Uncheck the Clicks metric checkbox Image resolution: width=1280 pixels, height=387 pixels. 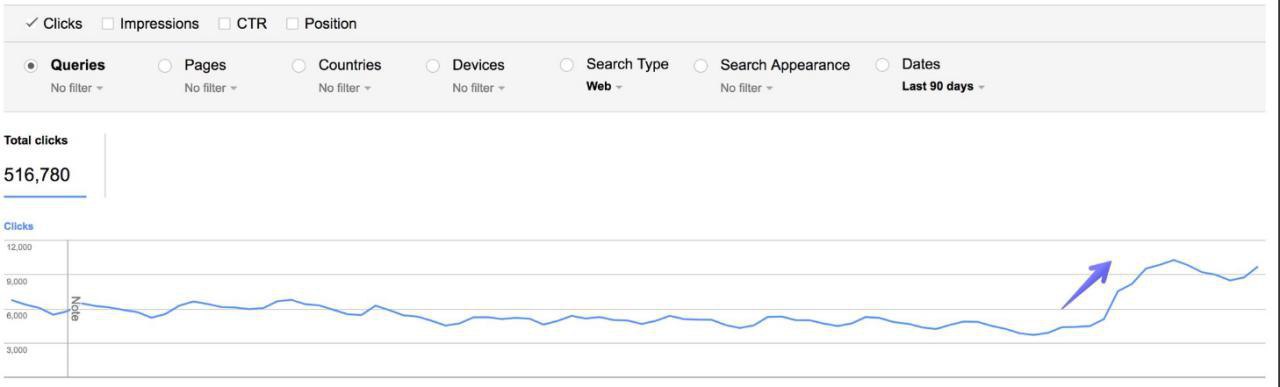pos(32,23)
